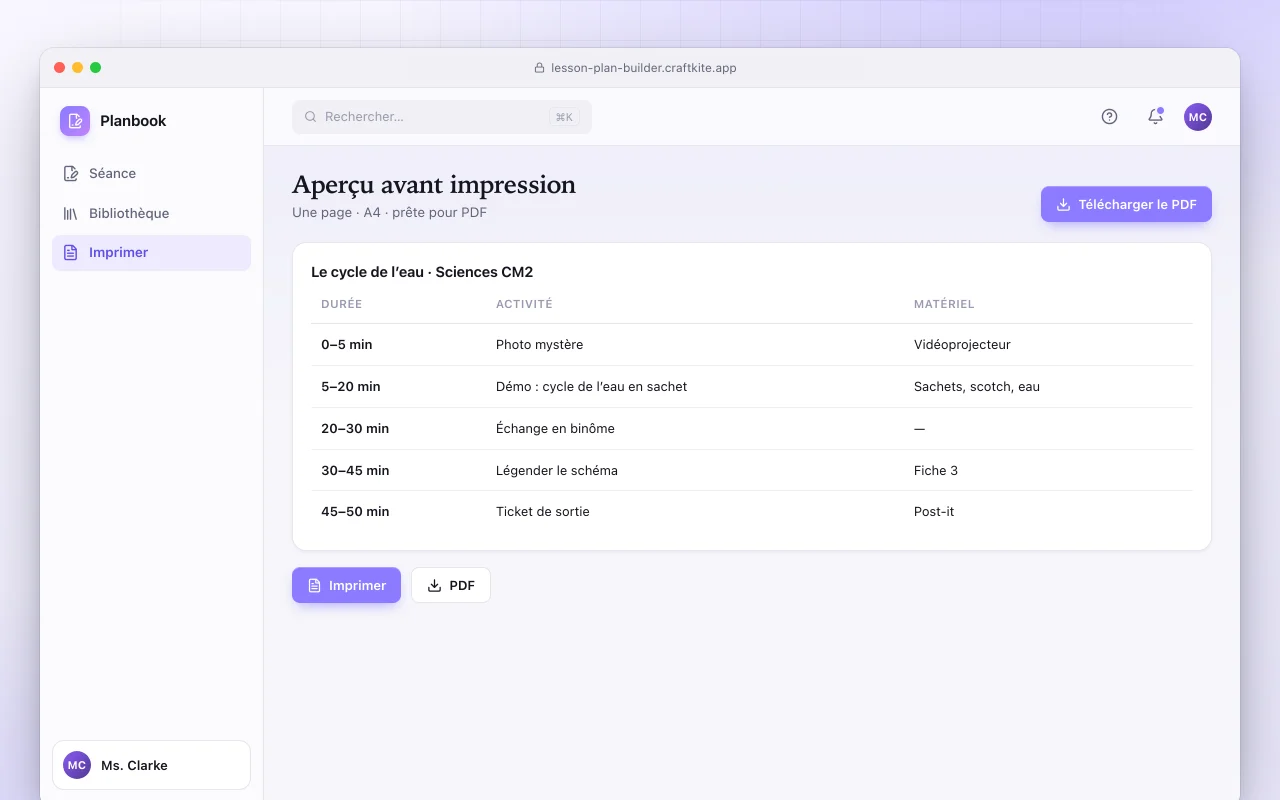The image size is (1280, 800).
Task: Click the lock icon in address bar
Action: click(541, 68)
